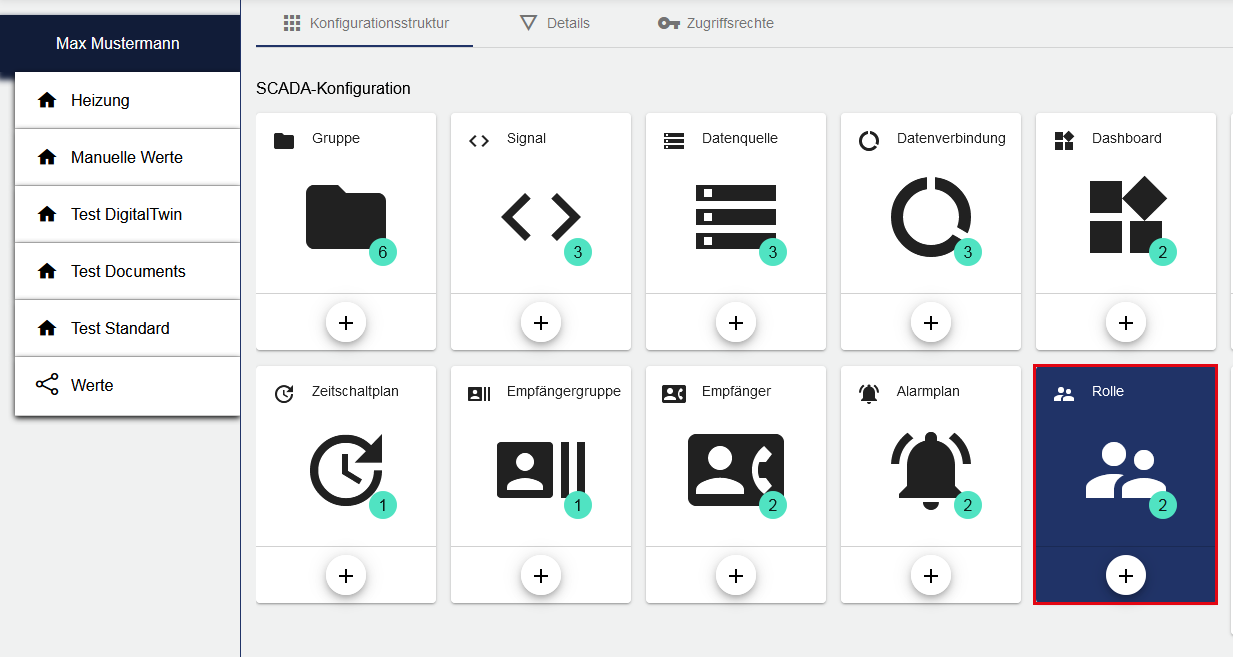Viewport: 1233px width, 657px height.
Task: Add a new Signal using plus button
Action: 541,323
